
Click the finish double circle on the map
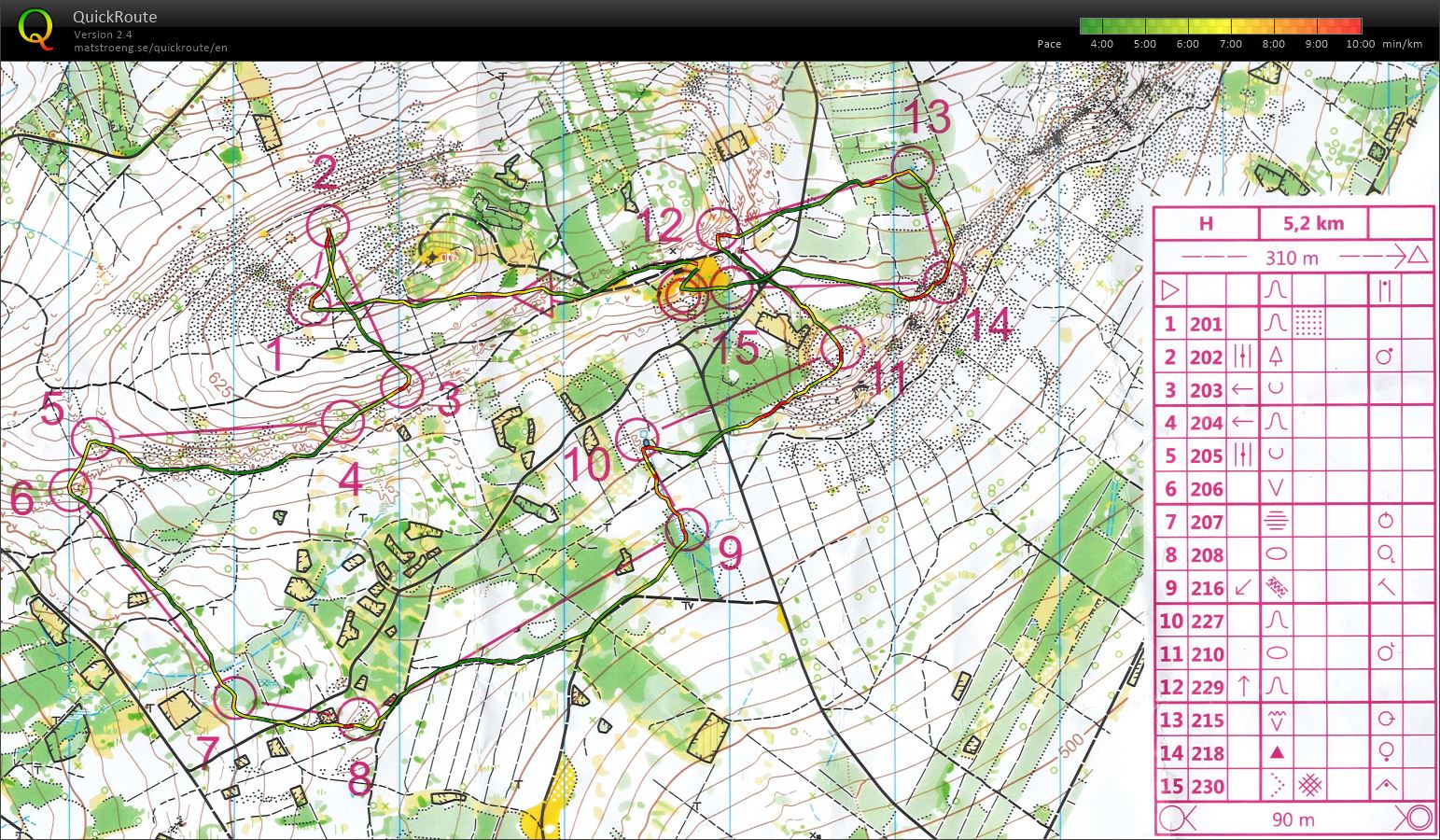684,295
